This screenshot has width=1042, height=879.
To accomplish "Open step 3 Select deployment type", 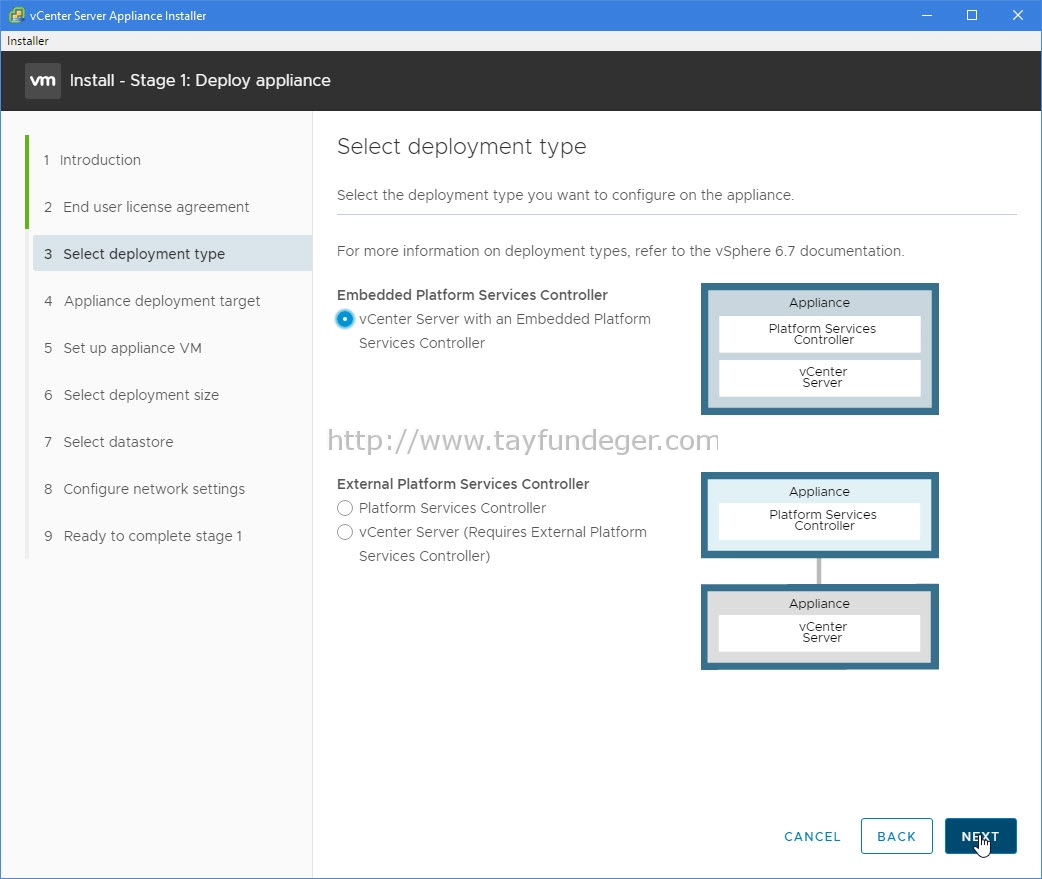I will [172, 253].
